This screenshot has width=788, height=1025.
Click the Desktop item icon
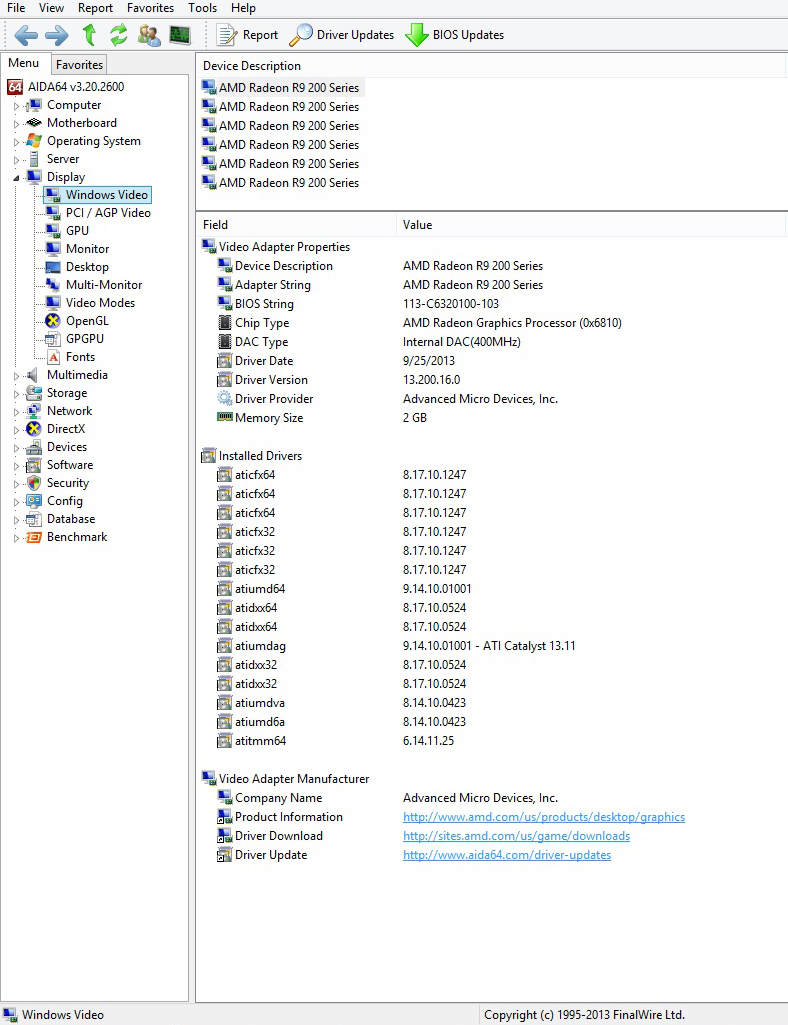(53, 267)
